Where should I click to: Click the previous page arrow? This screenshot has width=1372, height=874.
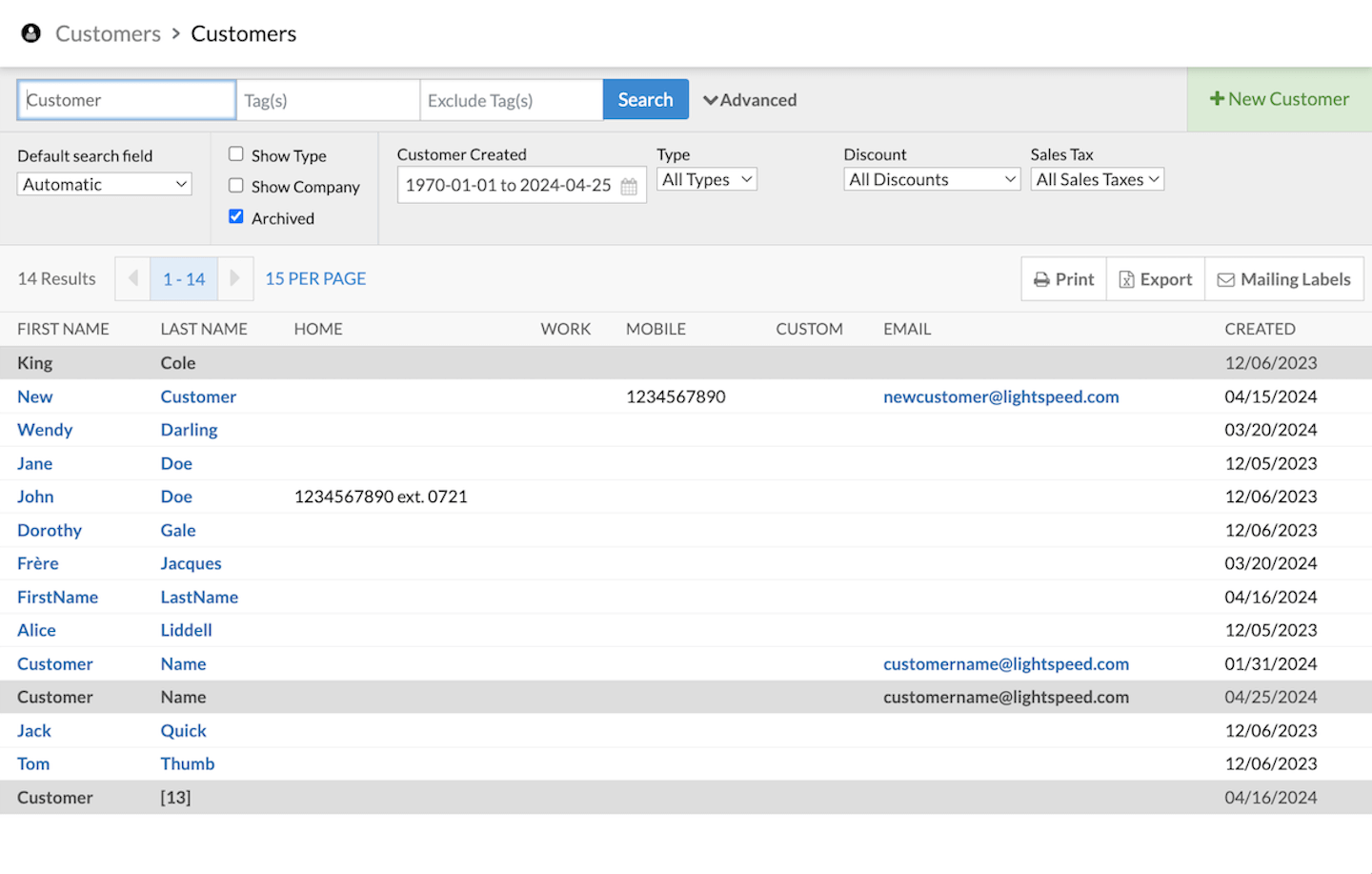(x=132, y=278)
